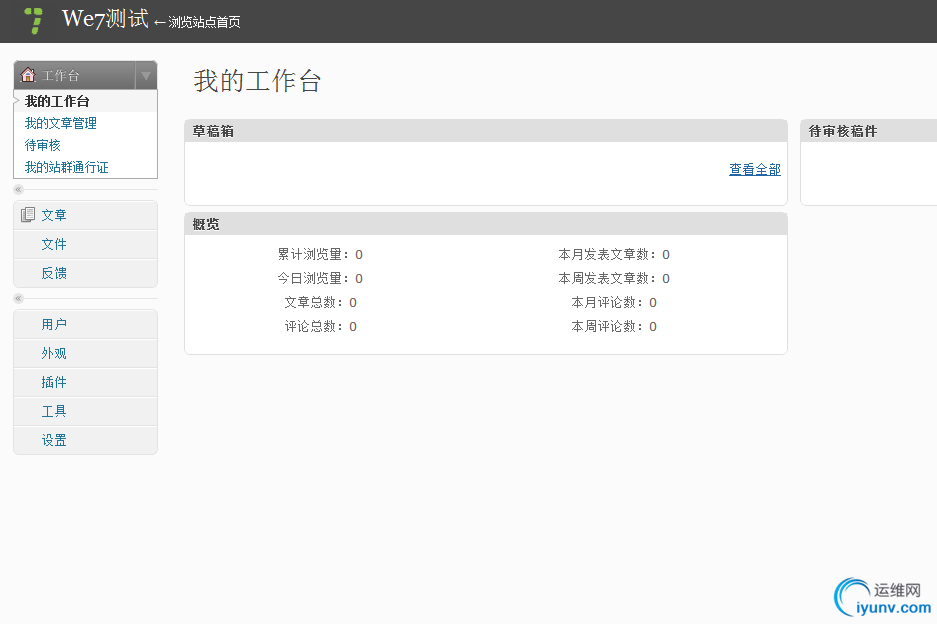Open the 设置 section in sidebar
This screenshot has width=937, height=624.
tap(54, 440)
